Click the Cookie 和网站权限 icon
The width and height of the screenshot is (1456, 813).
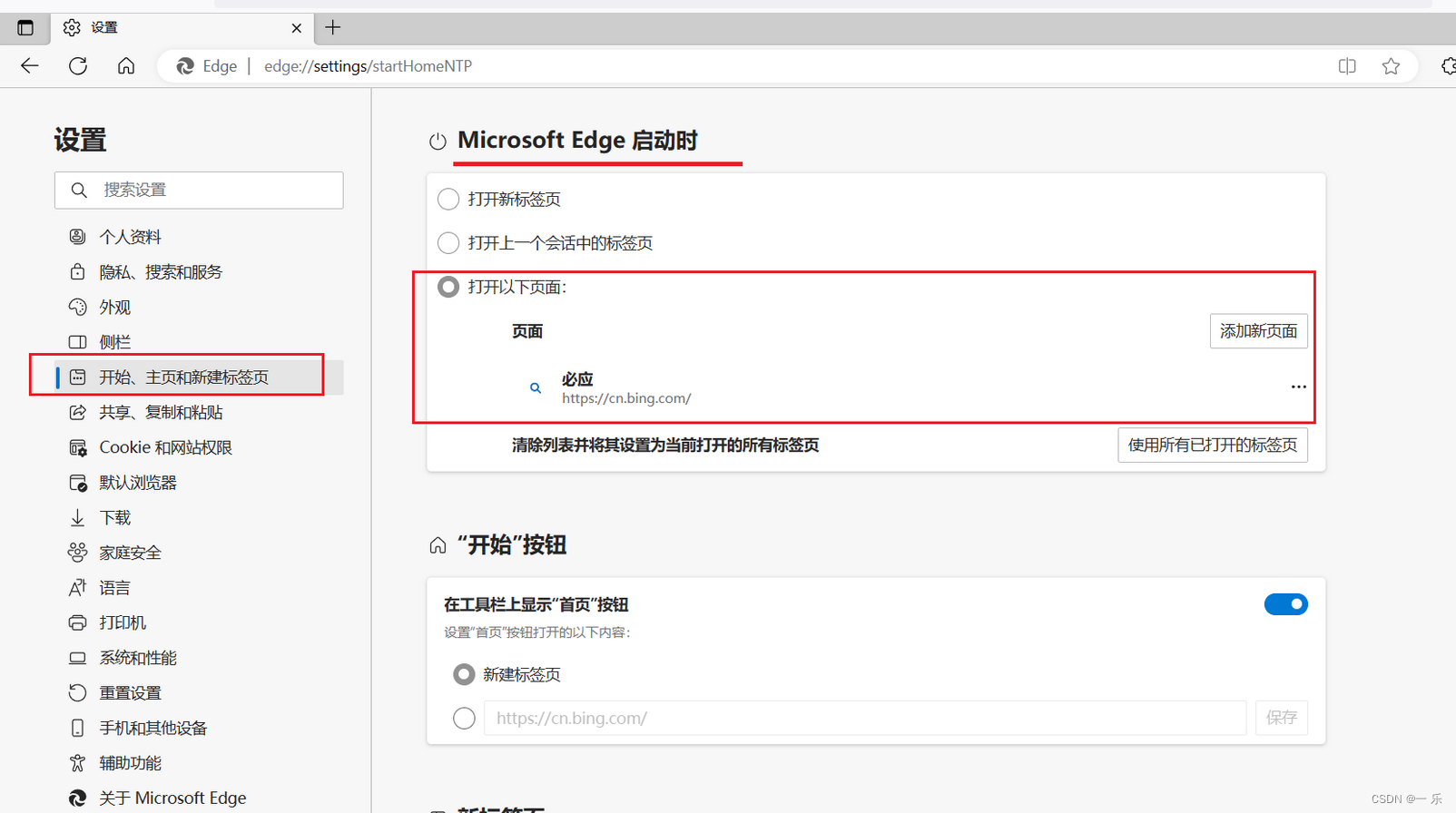coord(78,447)
